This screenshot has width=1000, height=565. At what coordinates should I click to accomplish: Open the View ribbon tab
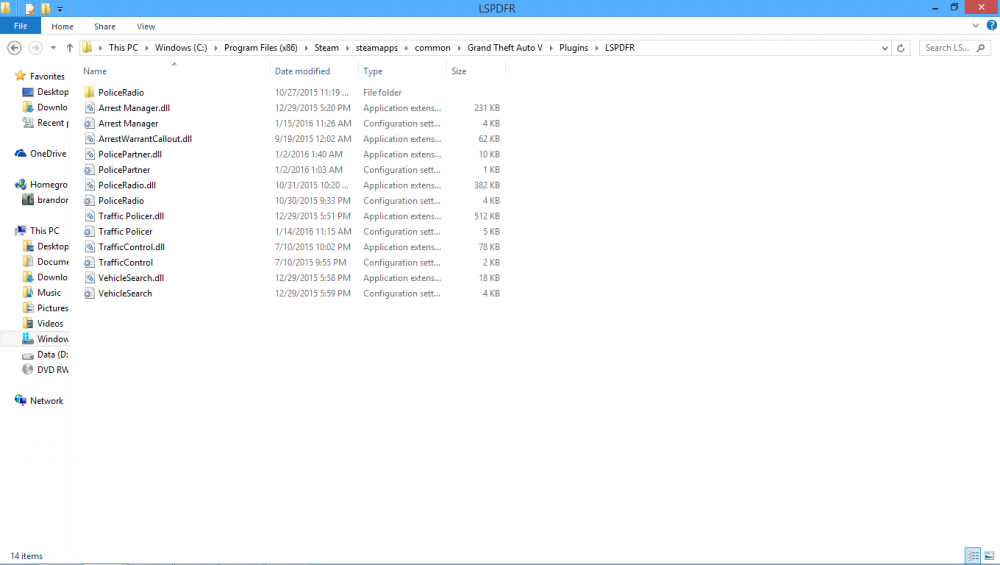click(x=145, y=27)
